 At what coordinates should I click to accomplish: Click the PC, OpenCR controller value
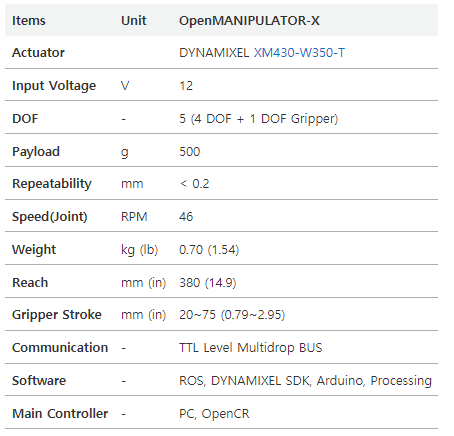click(214, 414)
